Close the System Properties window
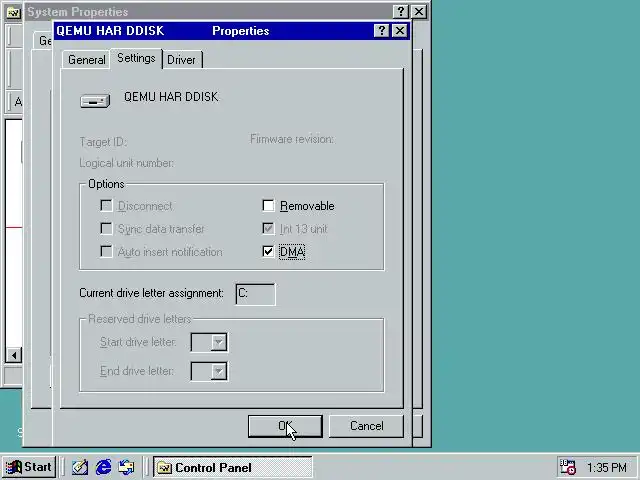This screenshot has height=480, width=640. tap(419, 11)
